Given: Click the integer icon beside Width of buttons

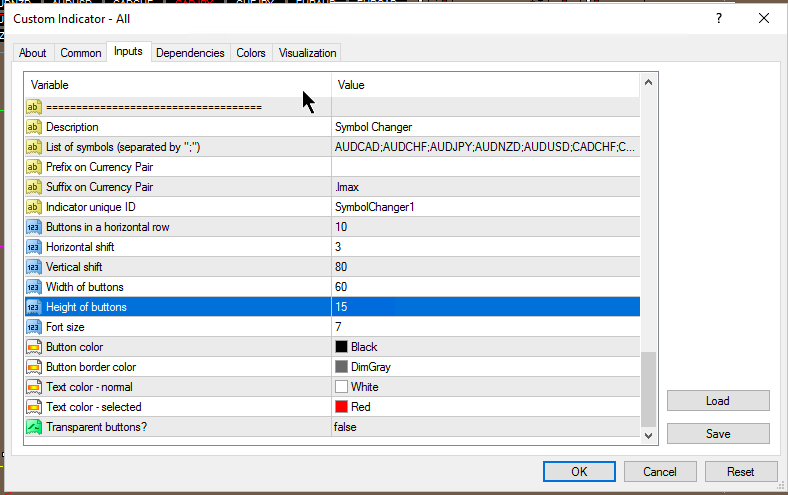Looking at the screenshot, I should tap(34, 287).
